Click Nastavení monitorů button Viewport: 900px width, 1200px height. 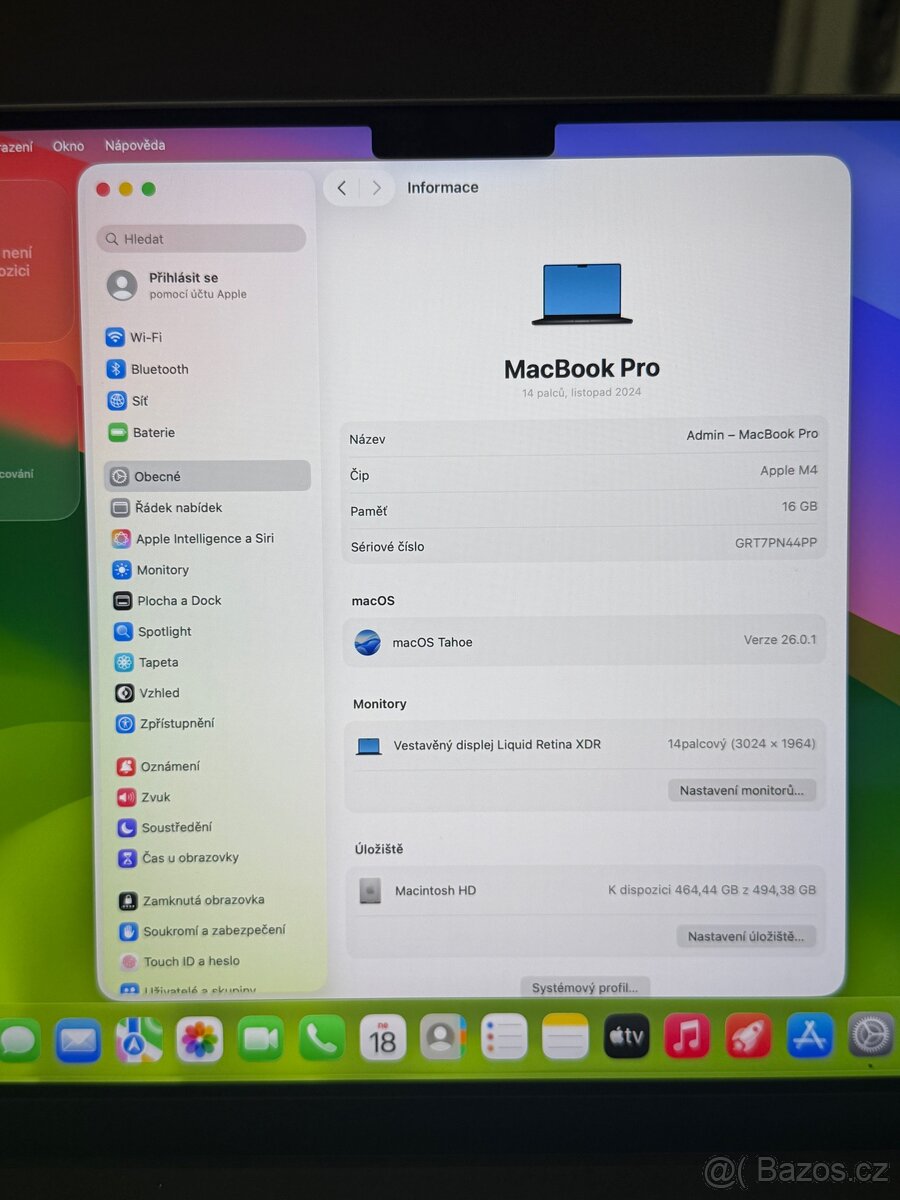[x=742, y=790]
